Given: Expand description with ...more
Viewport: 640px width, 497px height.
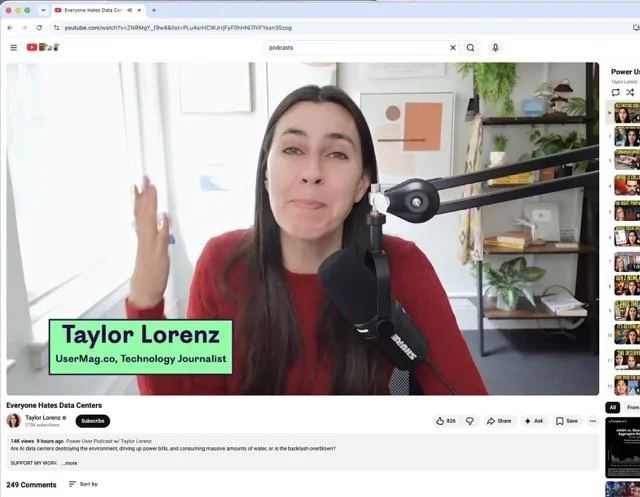Looking at the screenshot, I should click(x=69, y=463).
